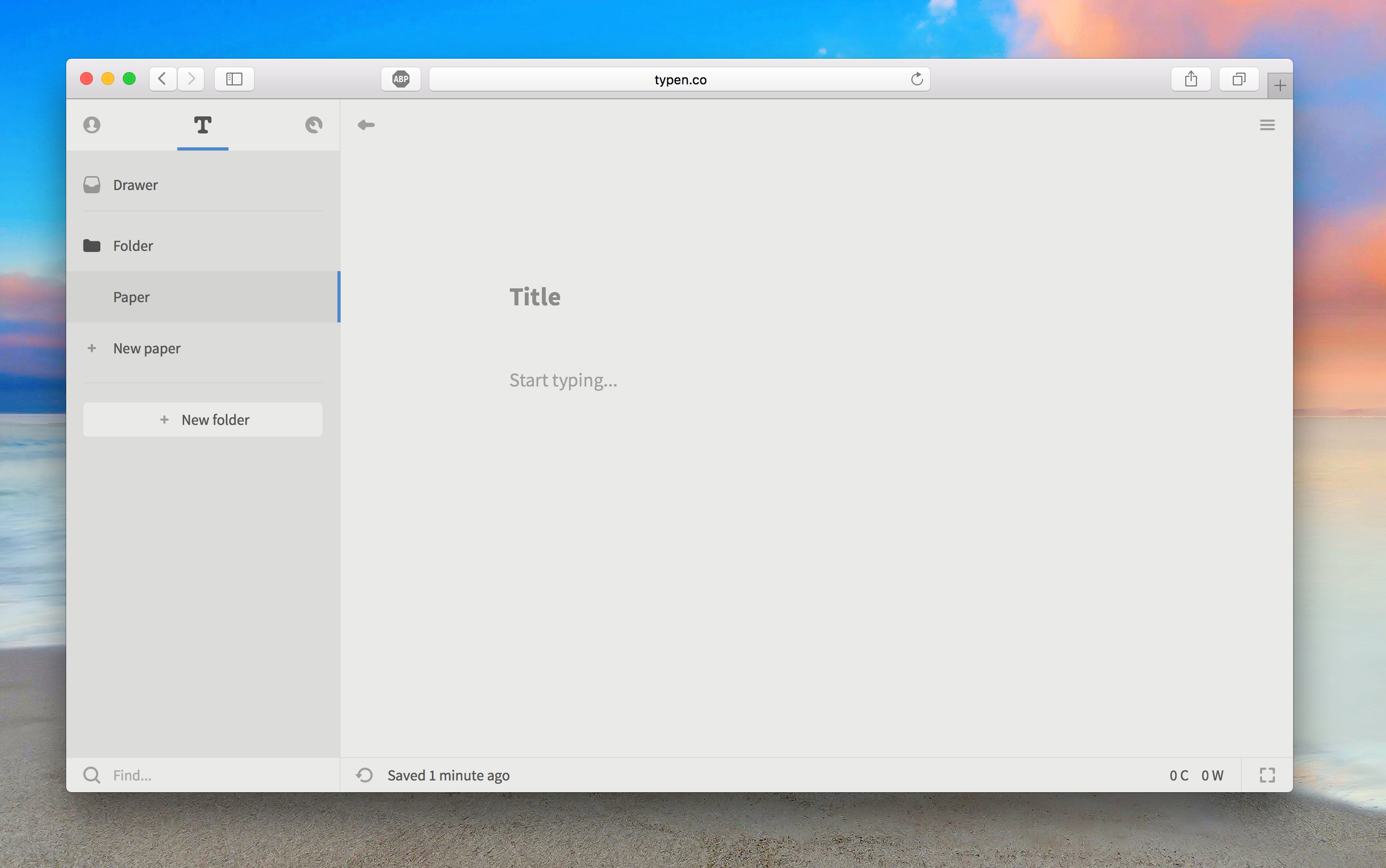1386x868 pixels.
Task: Open the hamburger menu in the editor
Action: pyautogui.click(x=1266, y=124)
